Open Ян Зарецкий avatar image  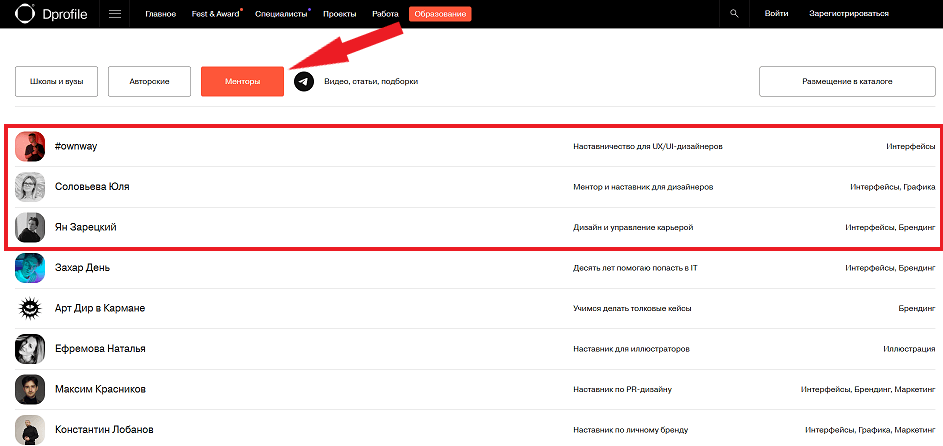pyautogui.click(x=30, y=227)
